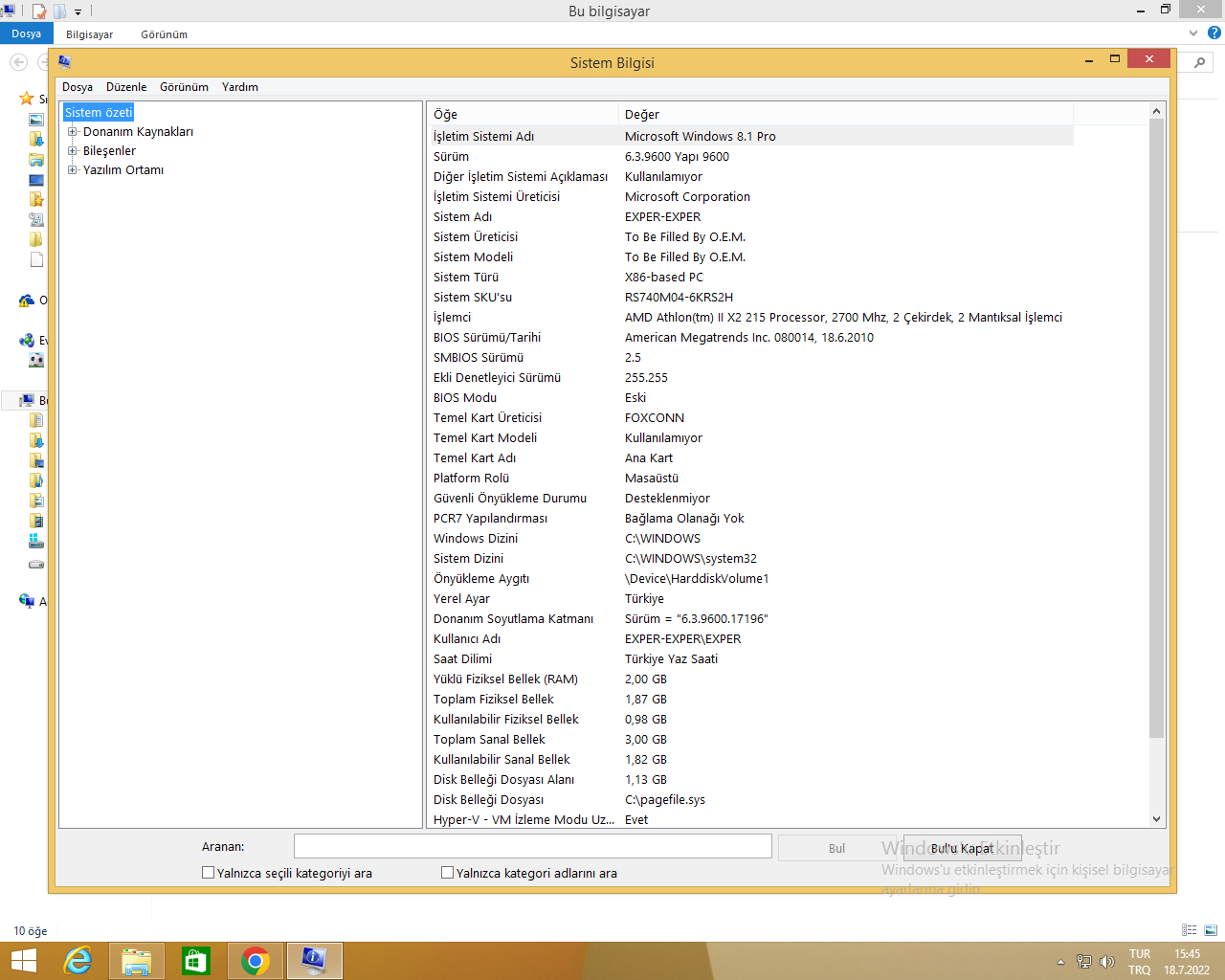Expand the Donanım Kaynakları tree node
1225x980 pixels.
pos(73,132)
